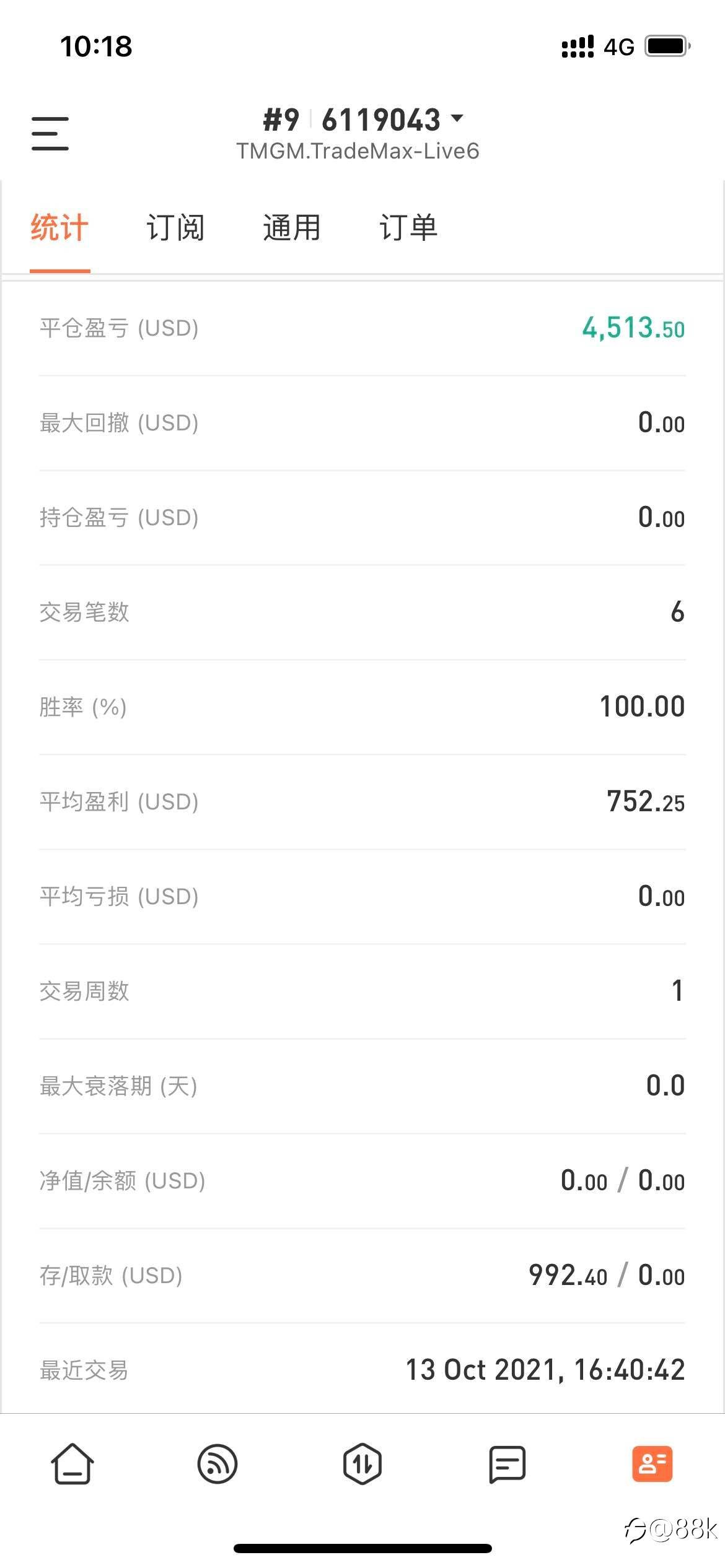Expand the account 6119043 dropdown arrow
Image resolution: width=725 pixels, height=1568 pixels.
click(457, 118)
